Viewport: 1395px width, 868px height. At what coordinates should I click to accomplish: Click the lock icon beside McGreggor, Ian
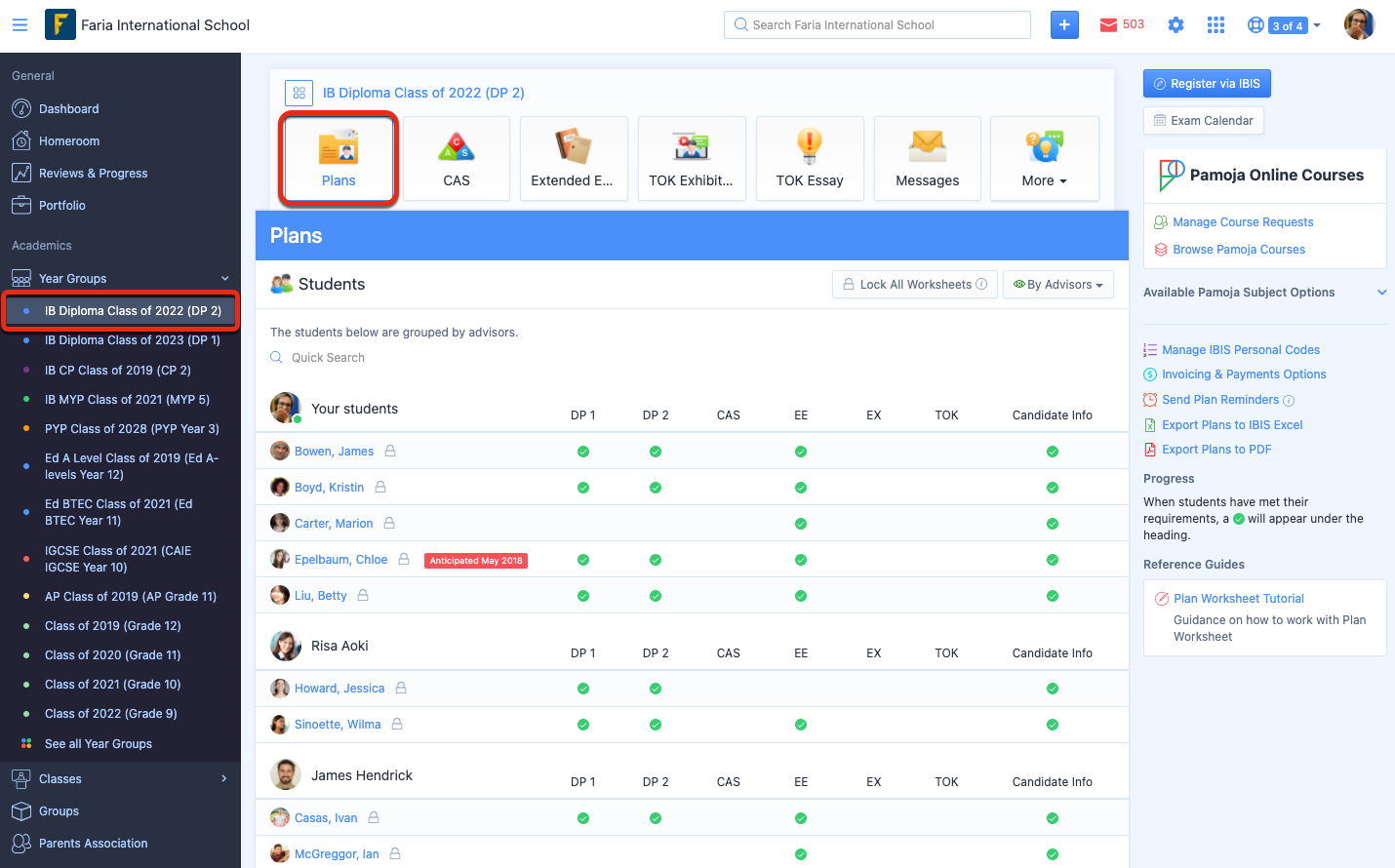coord(395,854)
